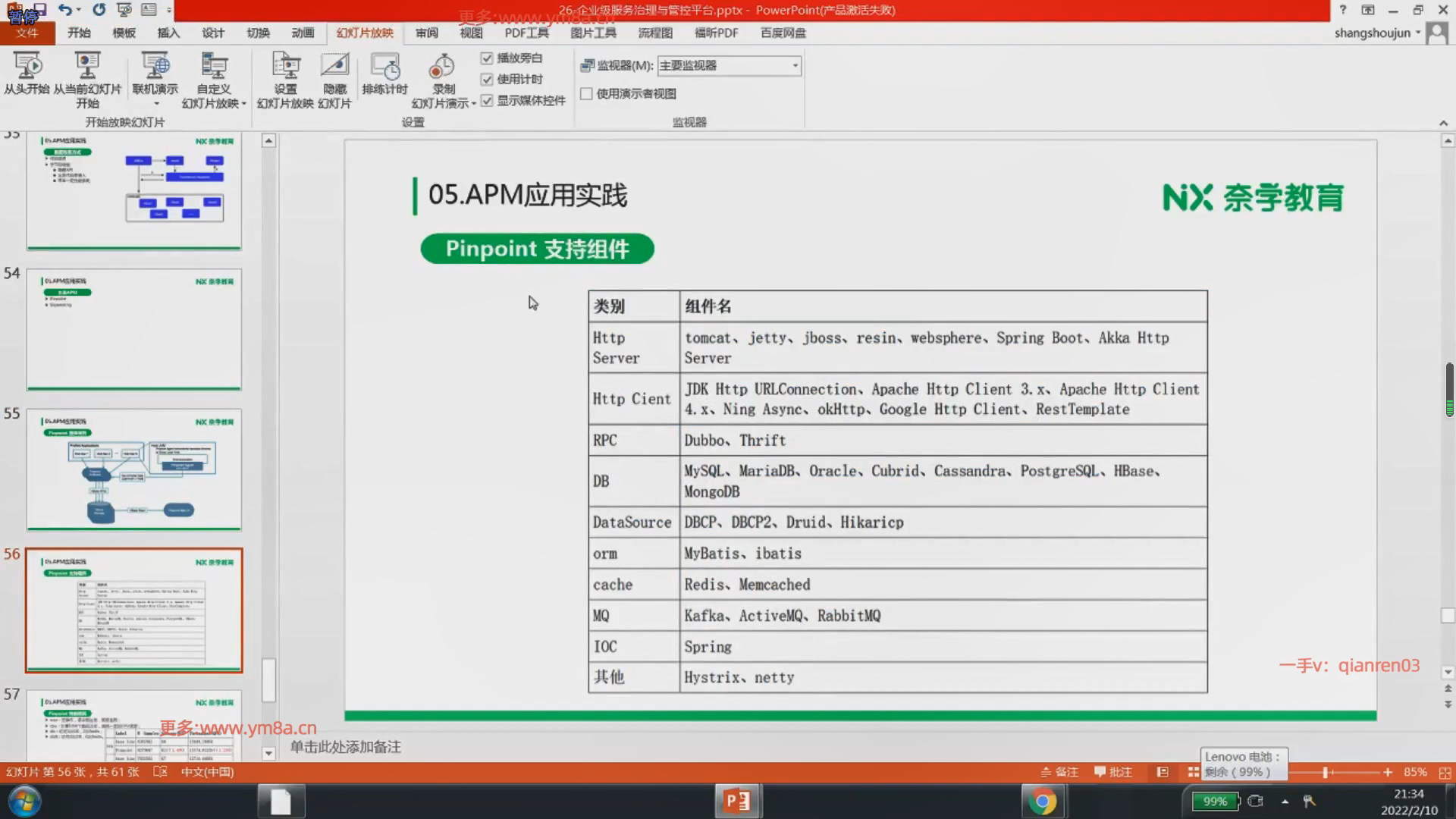Image resolution: width=1456 pixels, height=819 pixels.
Task: Click to add notes text area
Action: (x=345, y=747)
